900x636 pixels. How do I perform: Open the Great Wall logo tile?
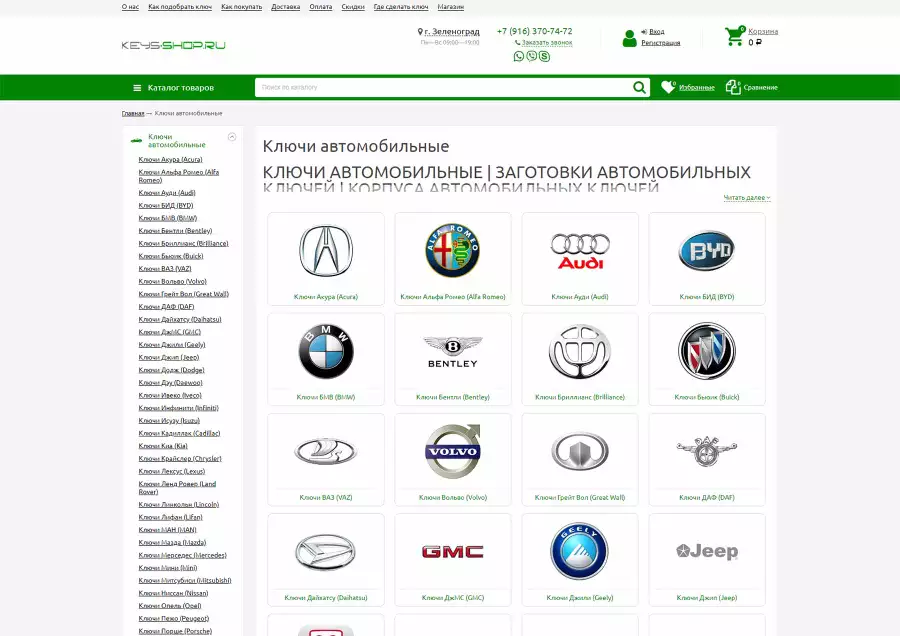(x=580, y=460)
